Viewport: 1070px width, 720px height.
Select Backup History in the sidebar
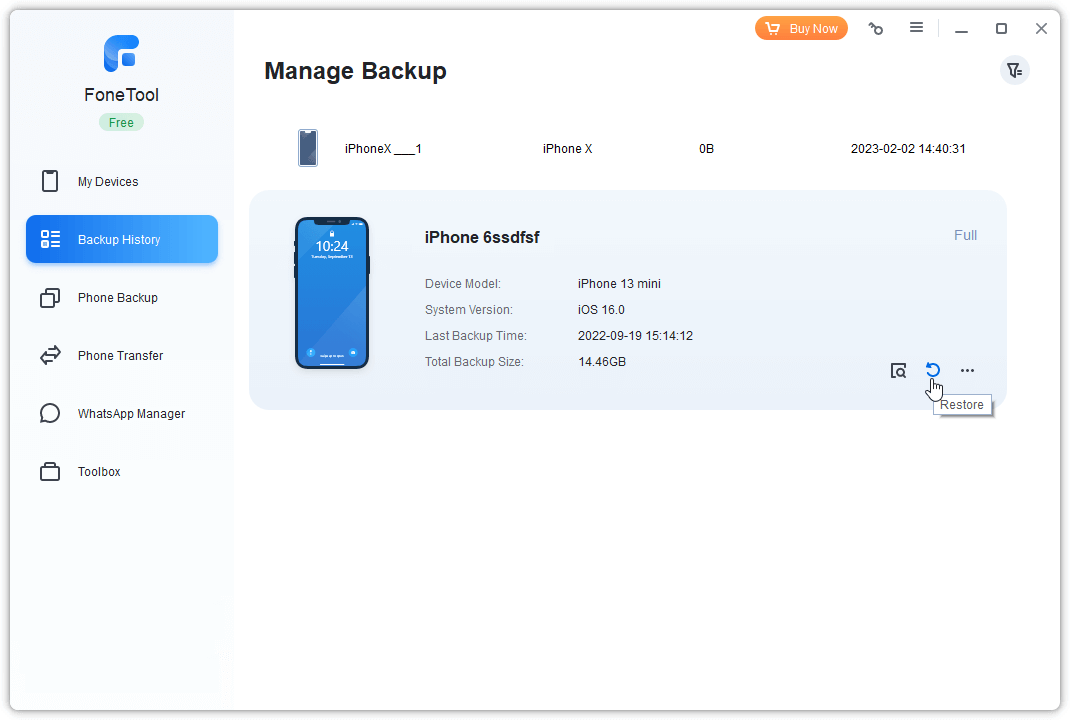tap(121, 240)
